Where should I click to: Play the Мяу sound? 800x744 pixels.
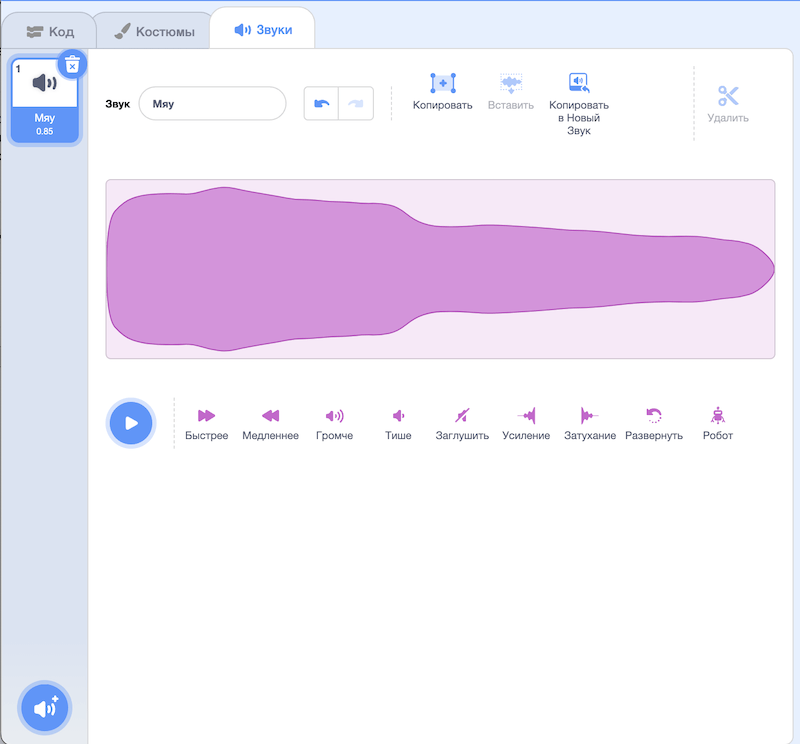pyautogui.click(x=131, y=423)
